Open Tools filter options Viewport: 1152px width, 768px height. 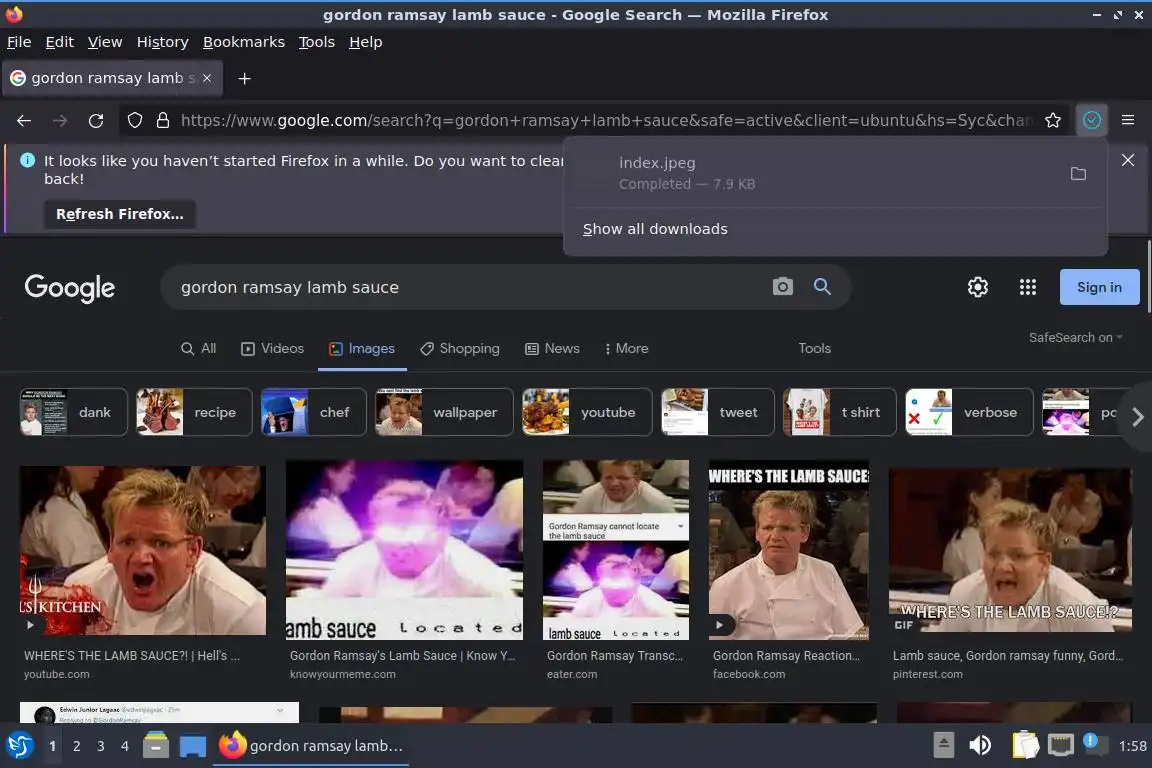[x=814, y=348]
